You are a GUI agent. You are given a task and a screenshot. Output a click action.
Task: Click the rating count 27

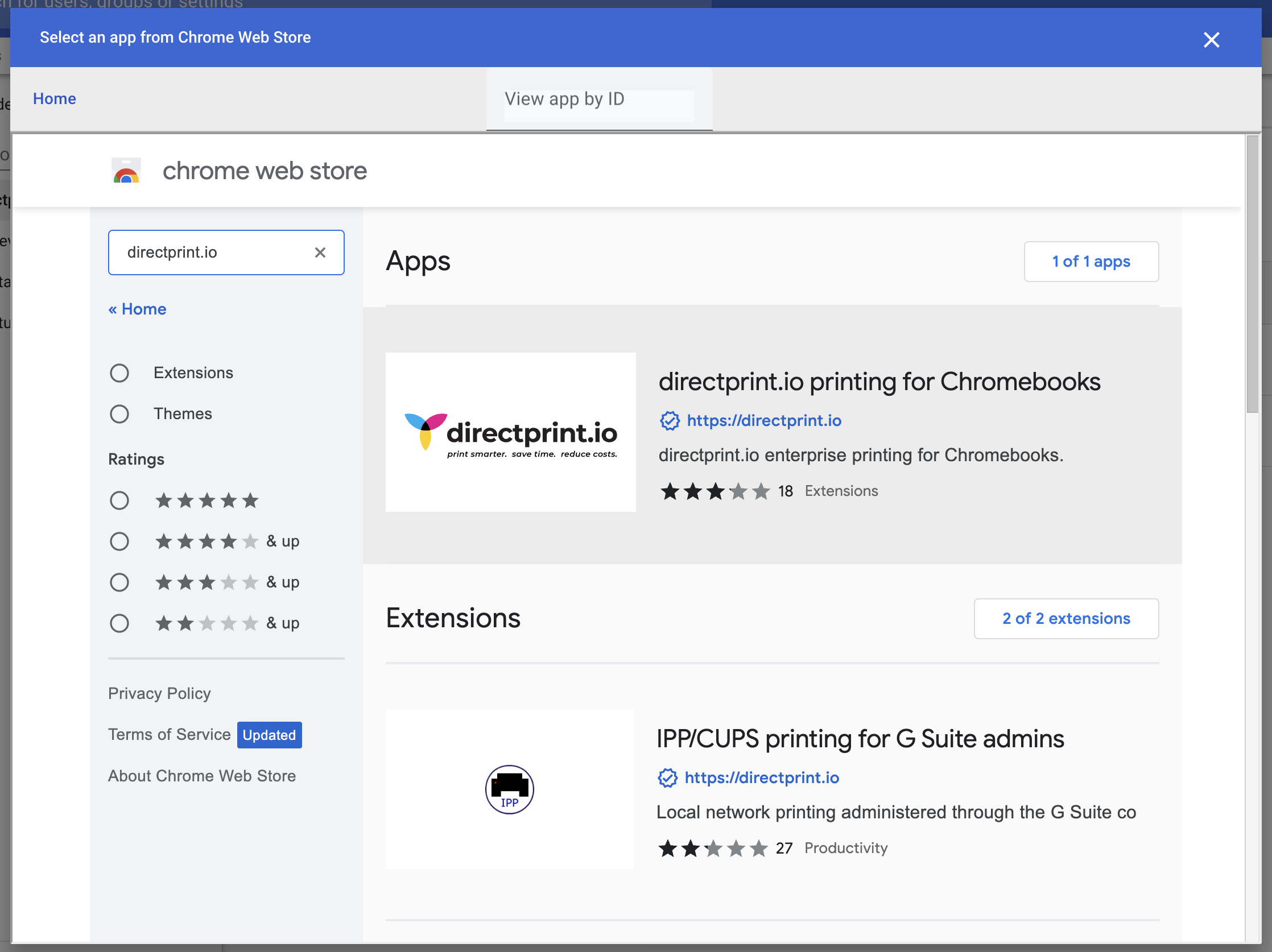784,848
